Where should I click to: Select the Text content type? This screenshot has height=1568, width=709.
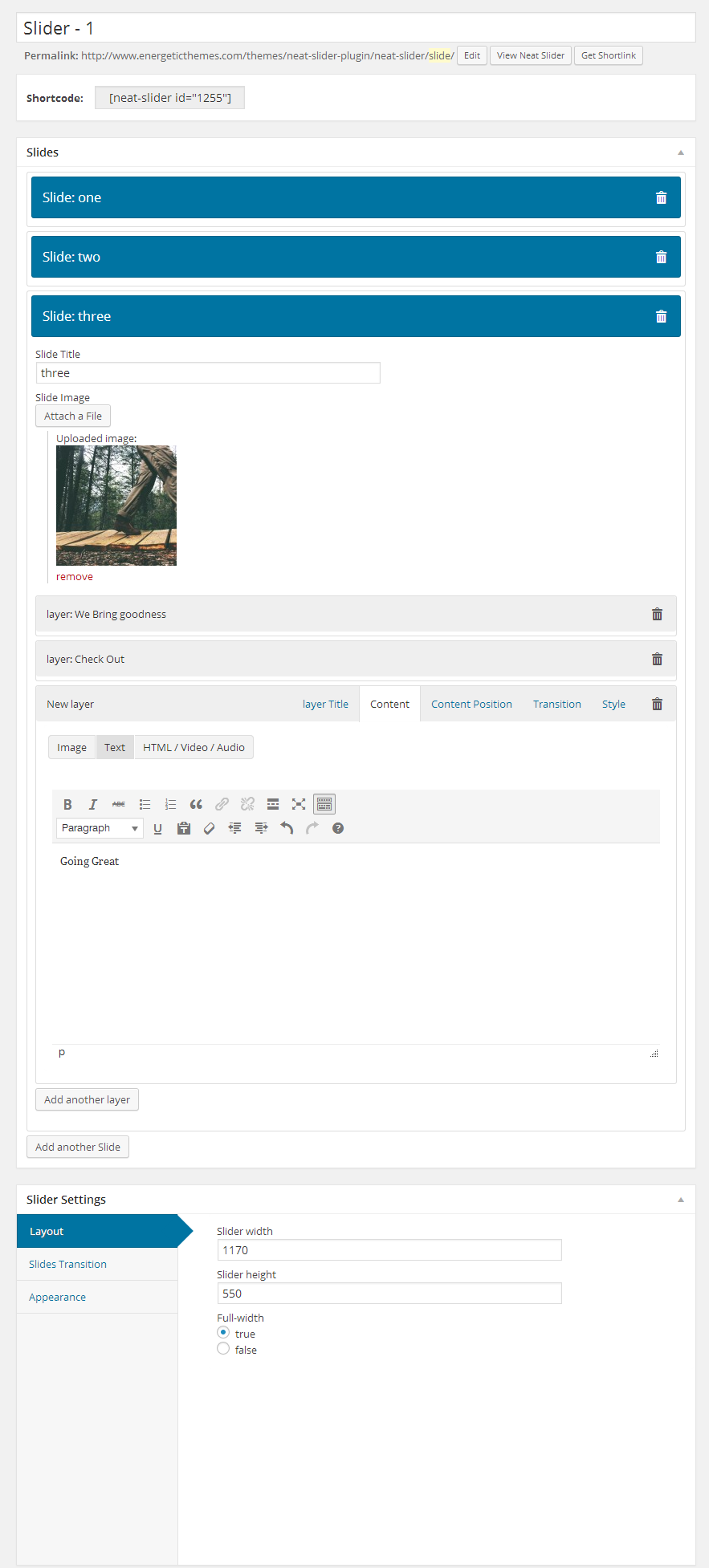(x=115, y=747)
